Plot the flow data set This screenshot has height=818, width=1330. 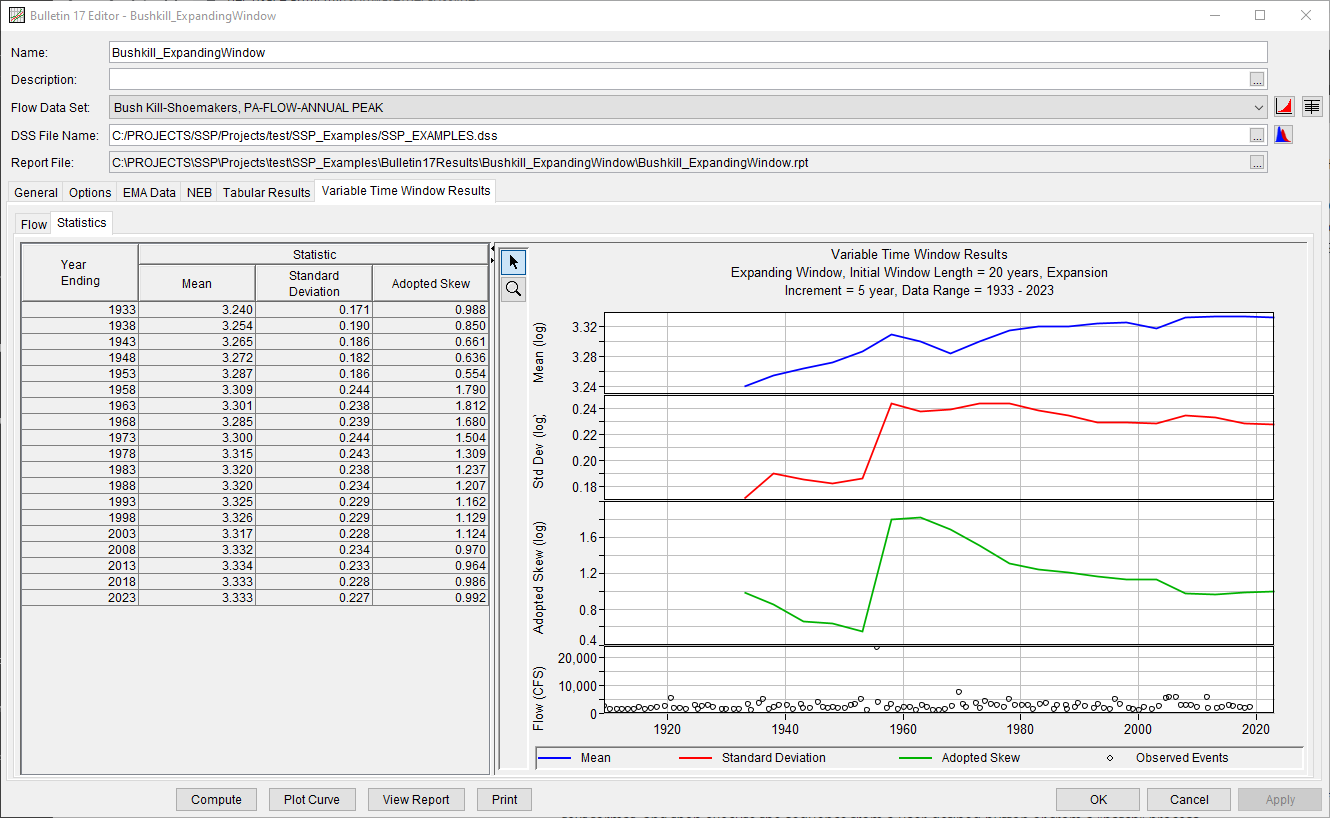1285,107
